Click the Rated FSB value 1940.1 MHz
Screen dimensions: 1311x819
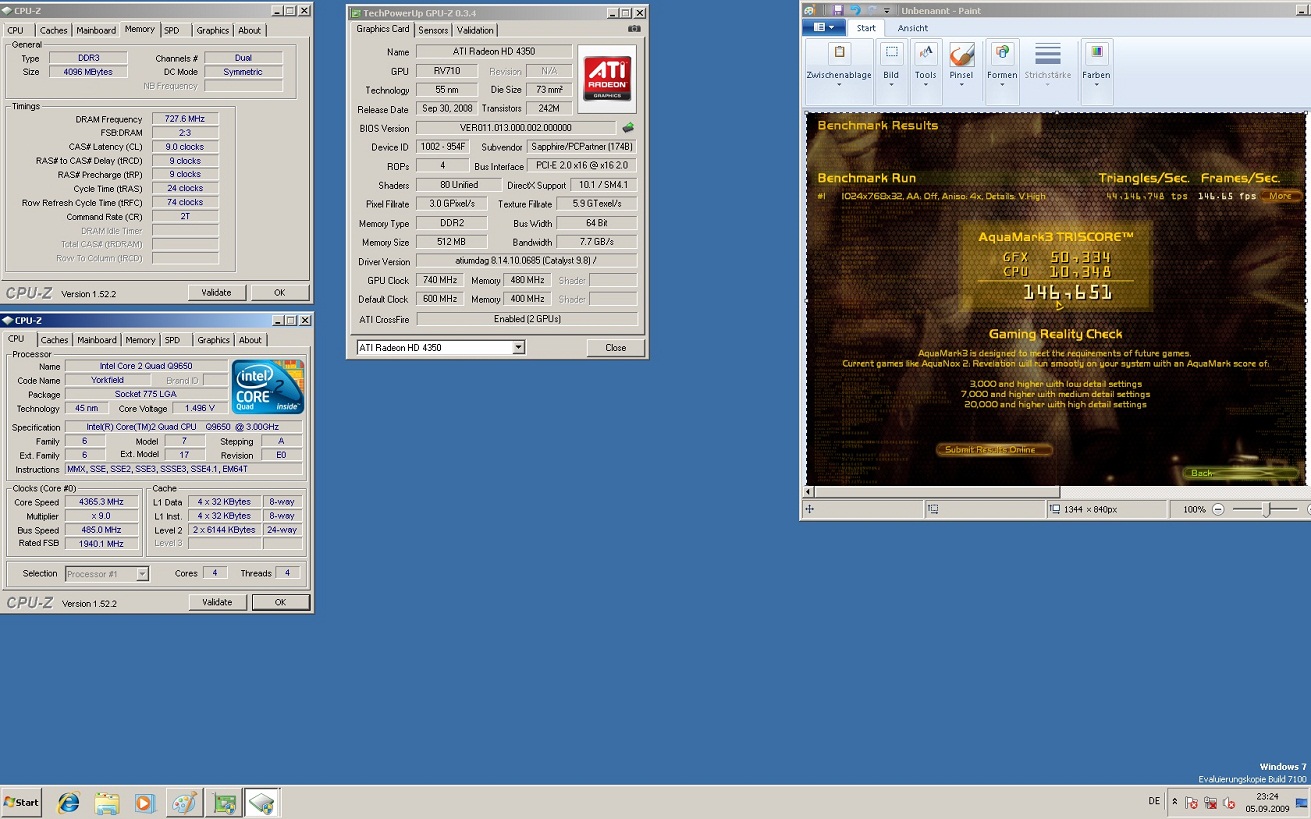[x=101, y=544]
